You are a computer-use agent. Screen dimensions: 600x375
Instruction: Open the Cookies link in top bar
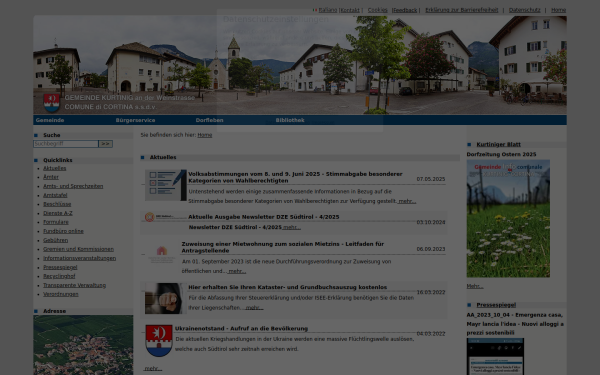click(x=377, y=10)
